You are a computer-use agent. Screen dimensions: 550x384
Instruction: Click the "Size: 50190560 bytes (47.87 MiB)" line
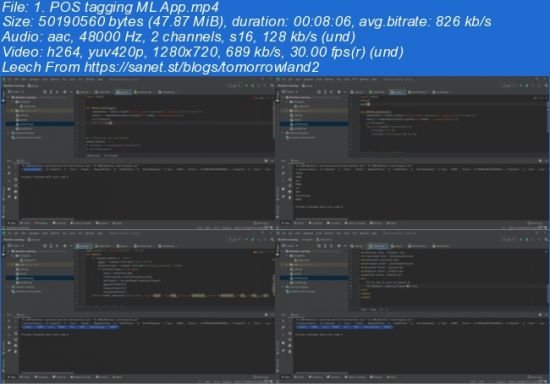click(x=247, y=22)
